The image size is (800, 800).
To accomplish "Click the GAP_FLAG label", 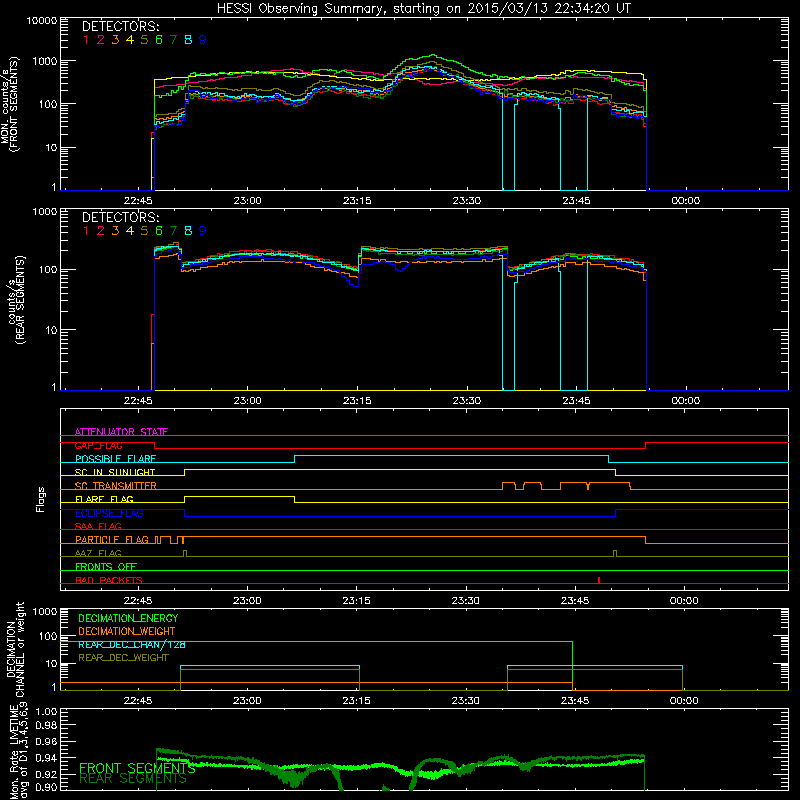I will coord(98,445).
